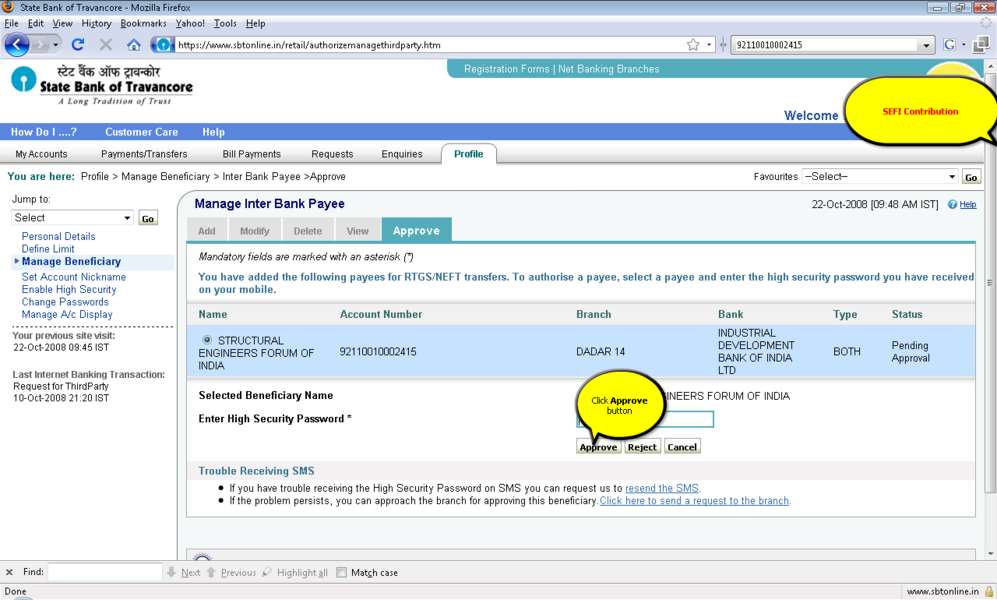Image resolution: width=997 pixels, height=600 pixels.
Task: Click the padlock icon in status bar
Action: [x=988, y=591]
